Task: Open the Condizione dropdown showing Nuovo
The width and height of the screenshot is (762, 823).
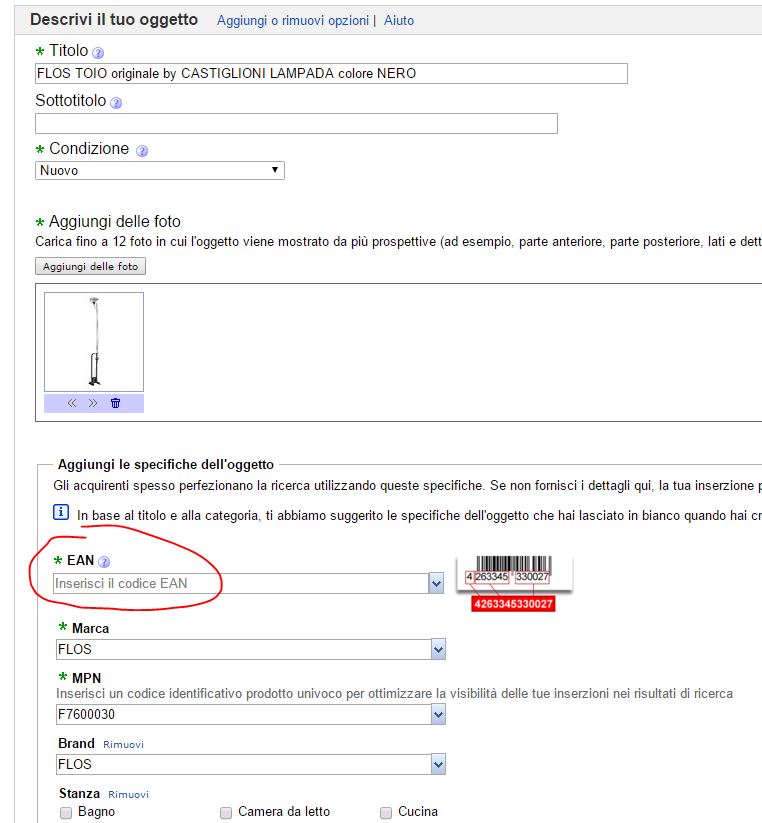Action: [160, 171]
